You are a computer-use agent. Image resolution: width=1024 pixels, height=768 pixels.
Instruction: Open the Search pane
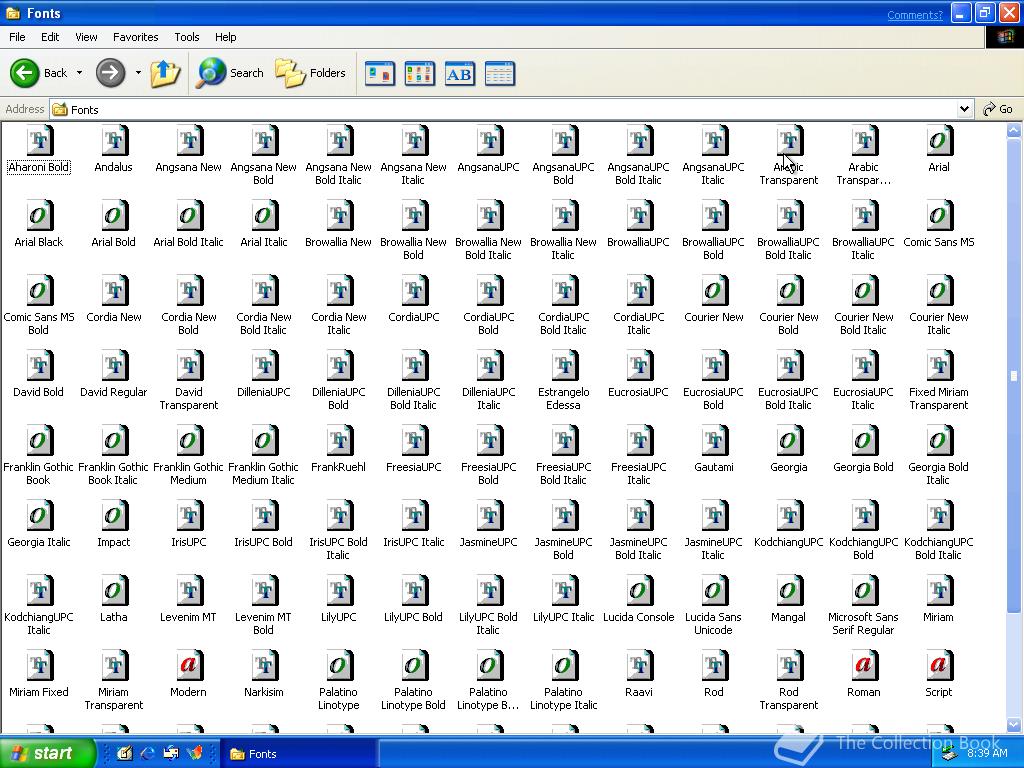(230, 73)
